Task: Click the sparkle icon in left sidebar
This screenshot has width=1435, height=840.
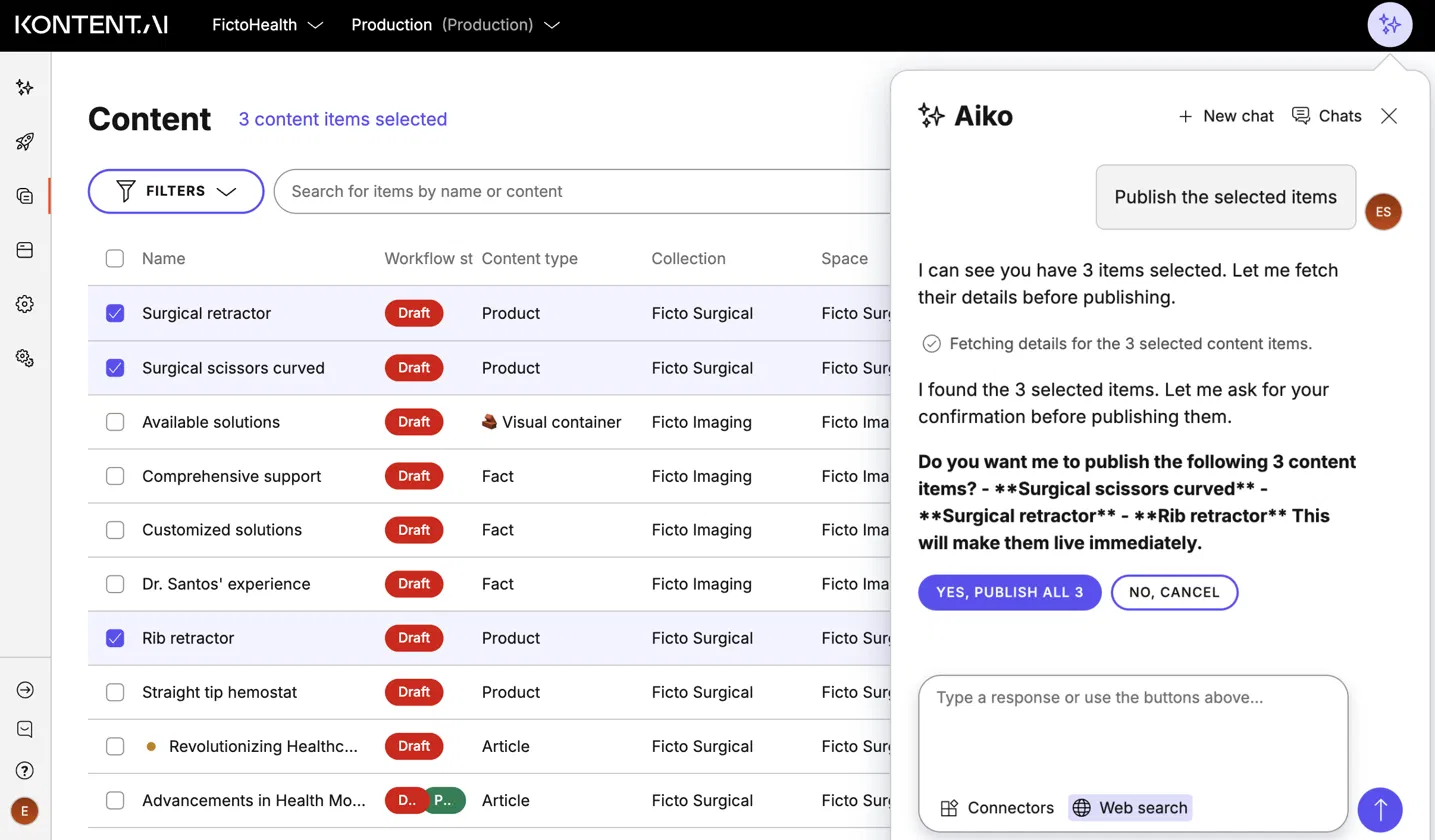Action: point(25,88)
